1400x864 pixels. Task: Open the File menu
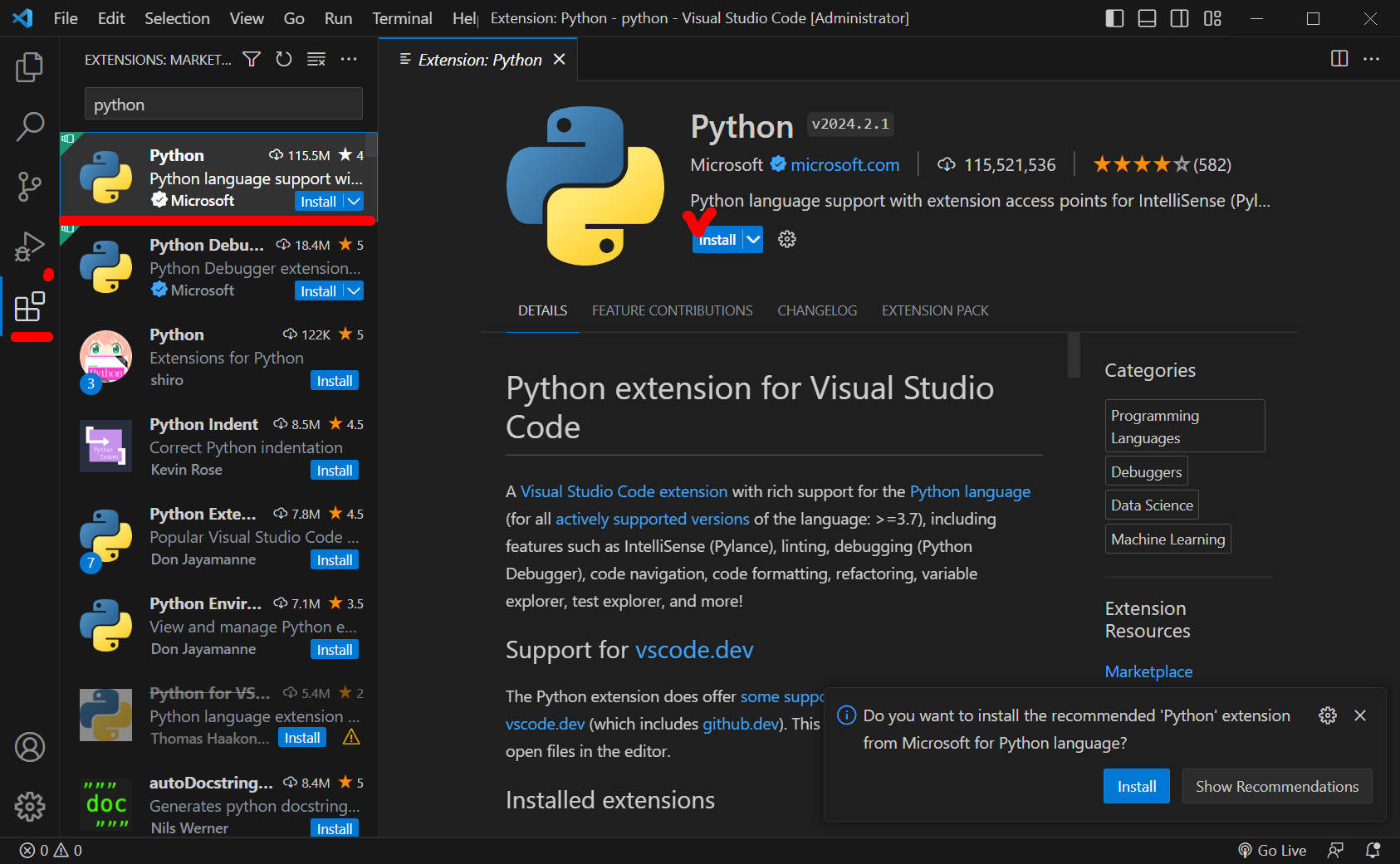[66, 18]
